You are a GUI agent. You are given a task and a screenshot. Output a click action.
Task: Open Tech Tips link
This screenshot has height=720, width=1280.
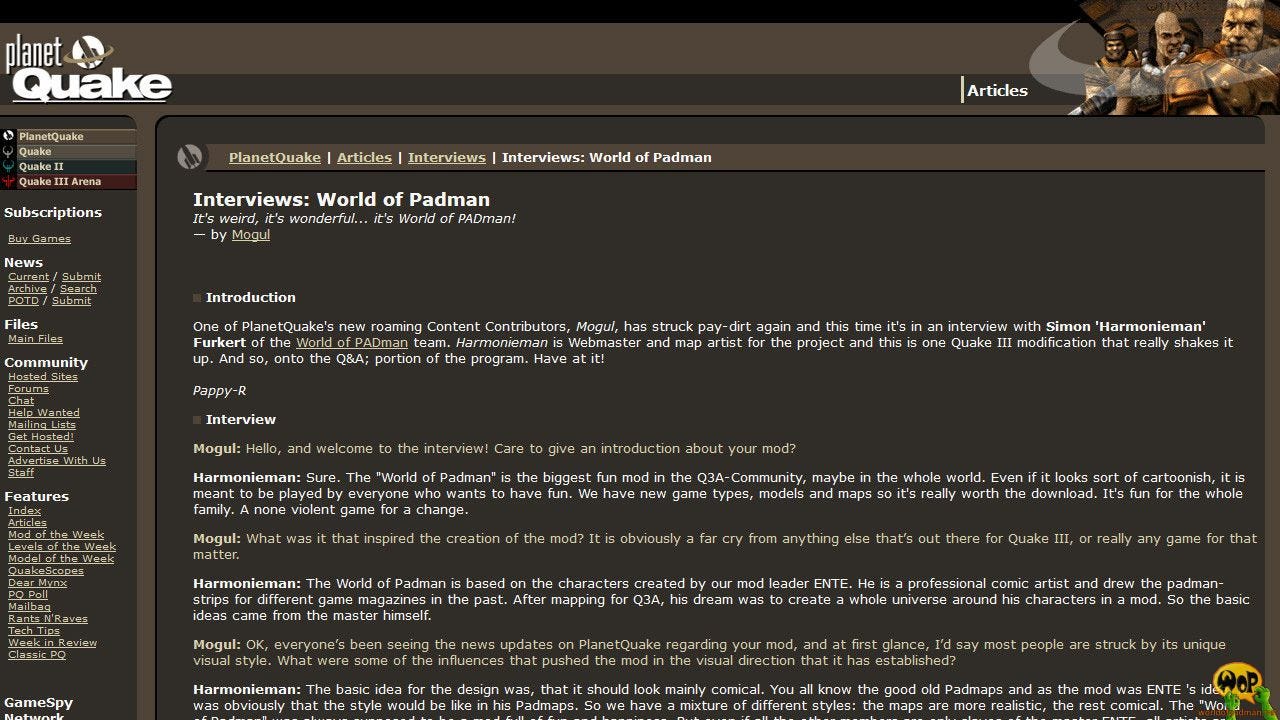34,630
